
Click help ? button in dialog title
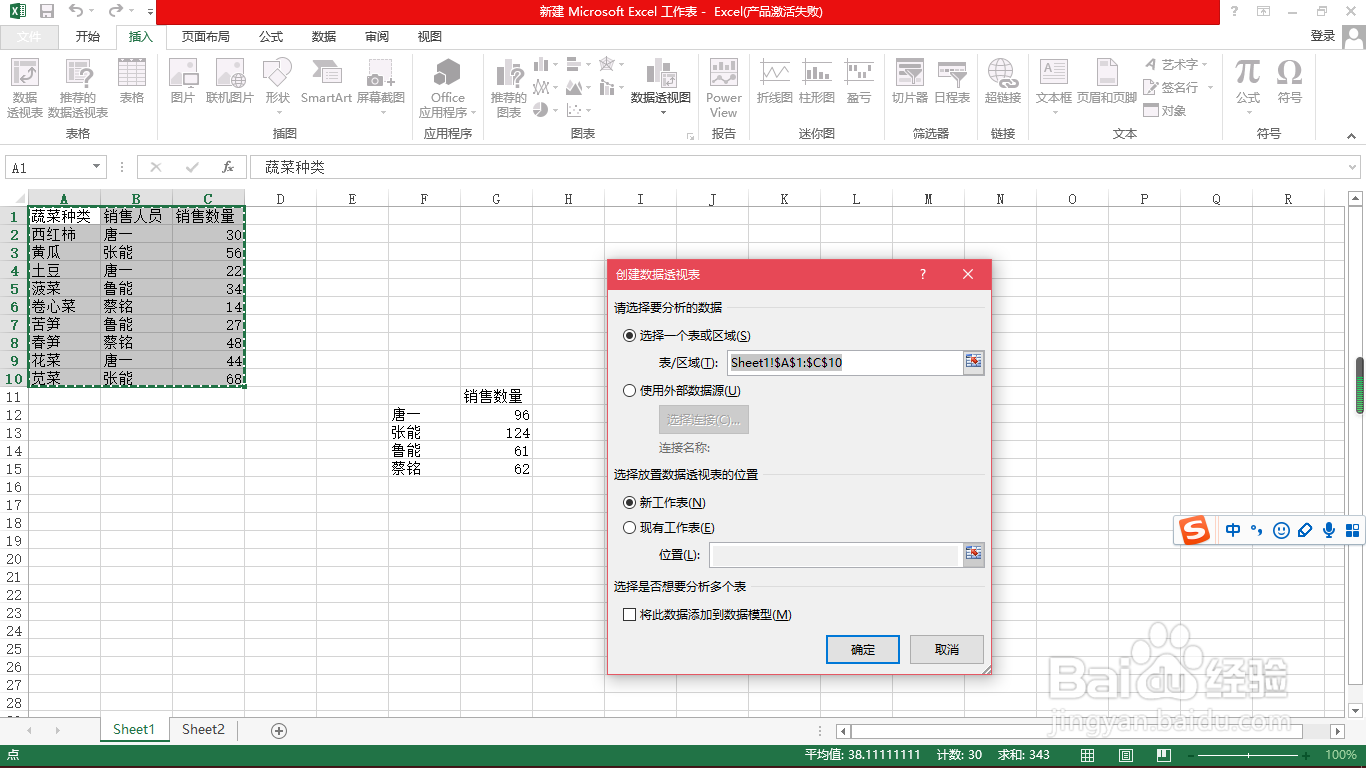tap(923, 274)
